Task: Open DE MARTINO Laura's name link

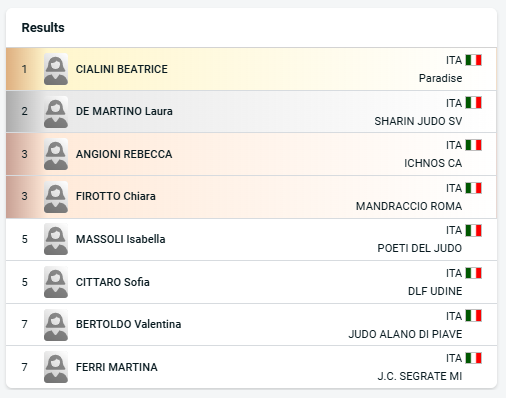Action: coord(124,111)
